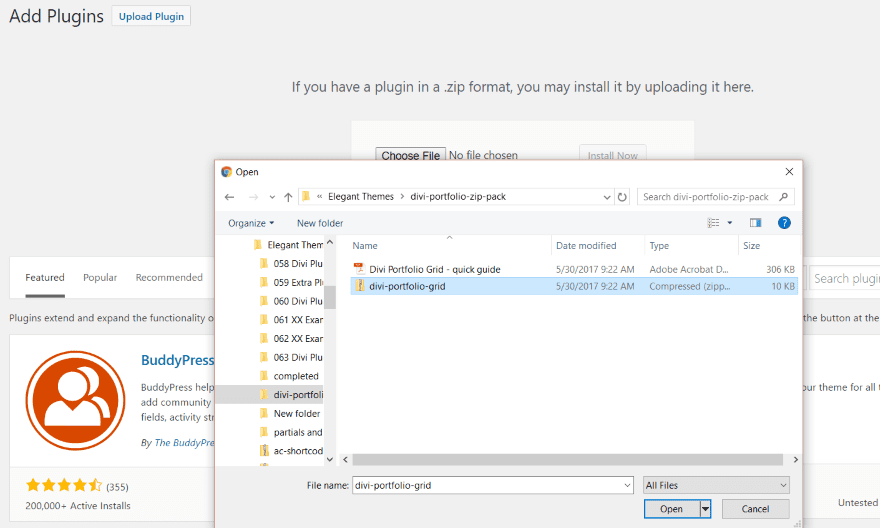
Task: Refresh the folder address bar
Action: 622,197
